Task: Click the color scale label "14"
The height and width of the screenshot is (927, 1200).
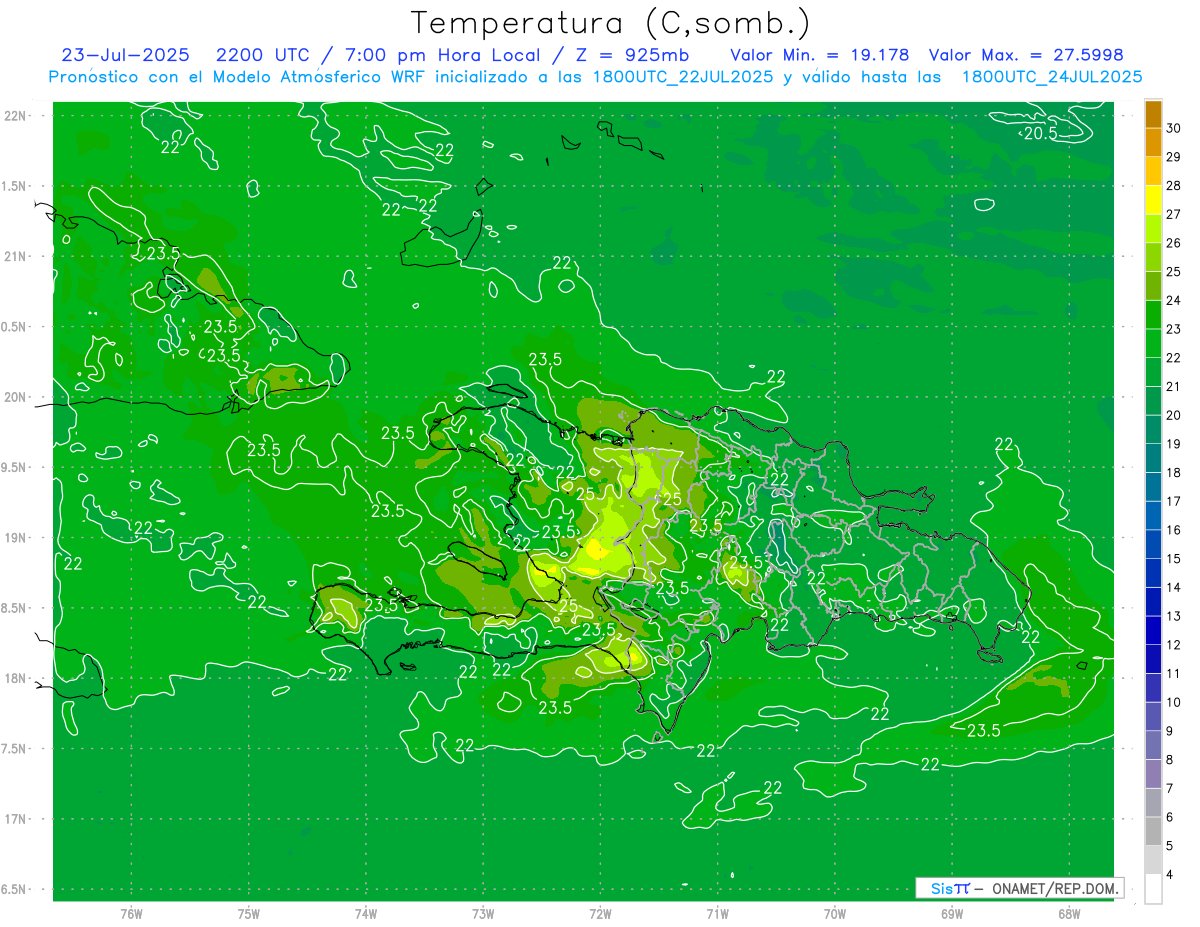Action: point(1173,587)
